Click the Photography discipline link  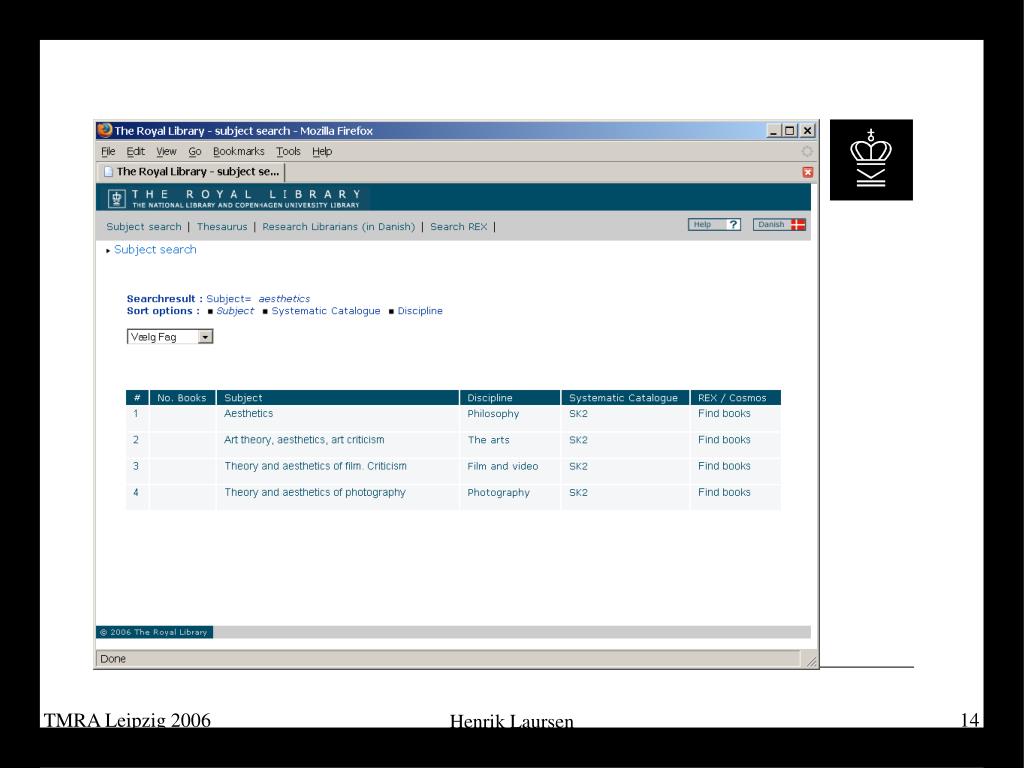[x=498, y=493]
